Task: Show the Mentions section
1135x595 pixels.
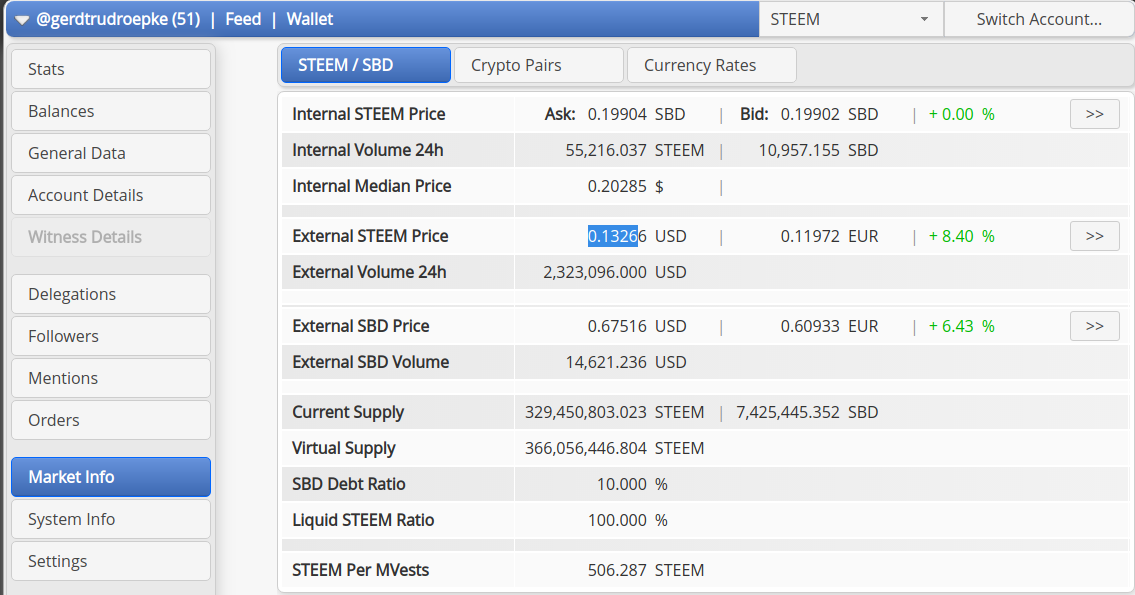Action: click(x=111, y=378)
